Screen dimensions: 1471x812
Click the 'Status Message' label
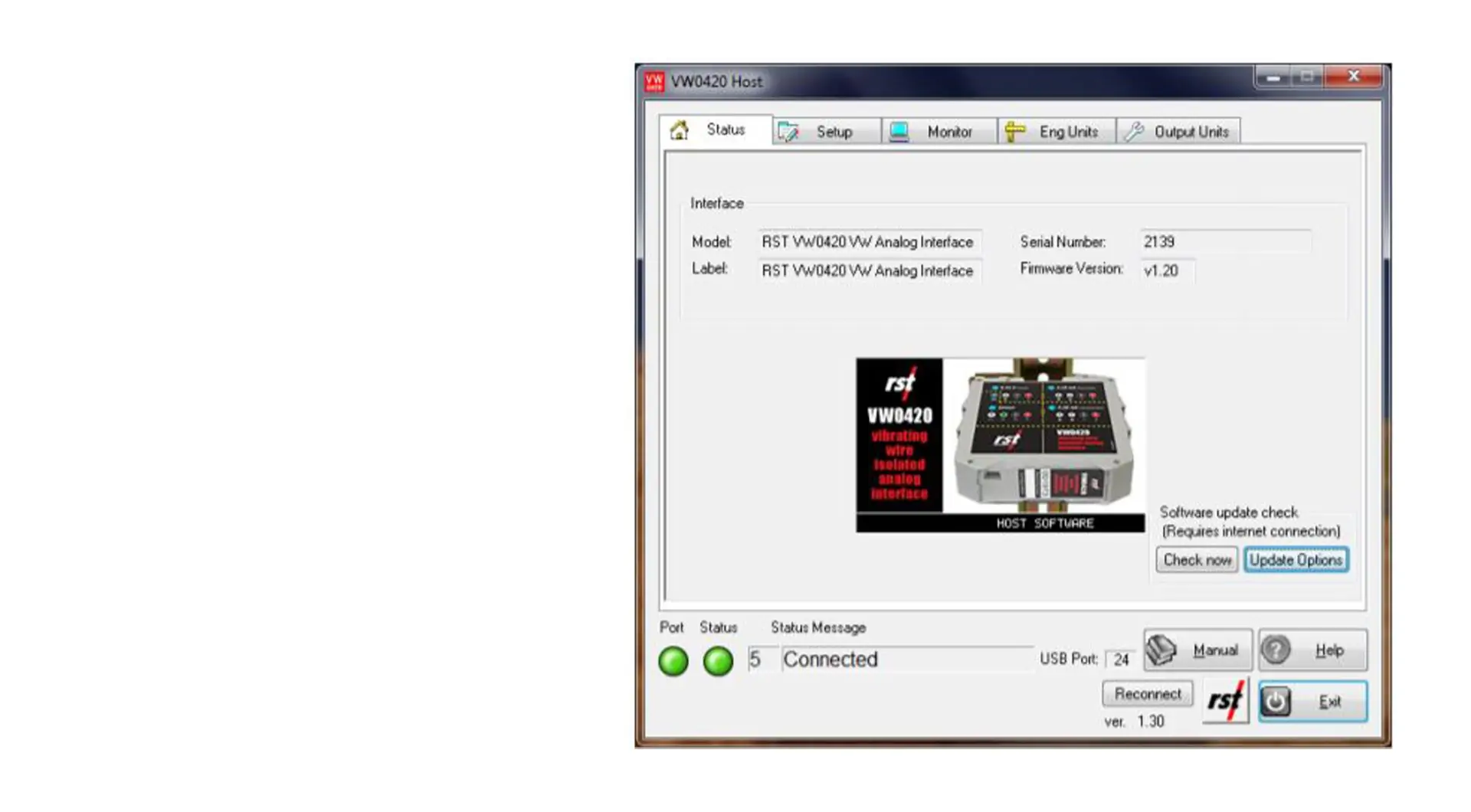coord(818,628)
